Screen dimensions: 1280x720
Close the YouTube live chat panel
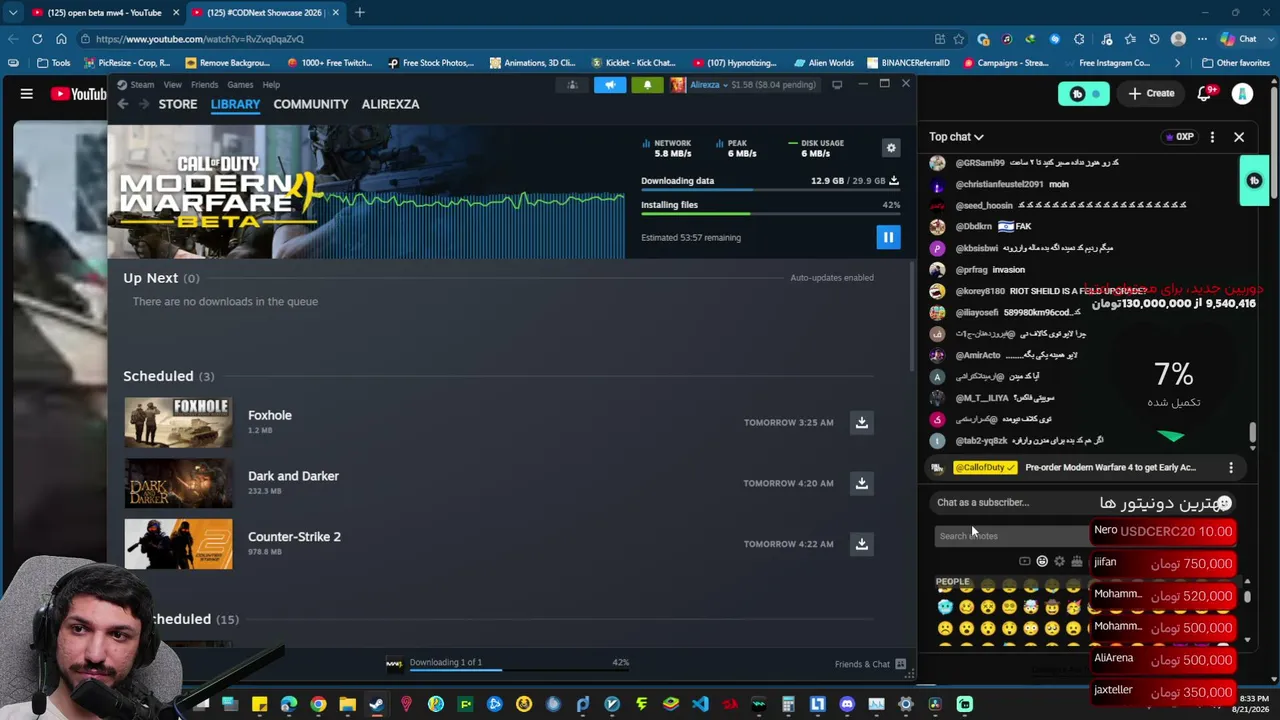[1239, 137]
